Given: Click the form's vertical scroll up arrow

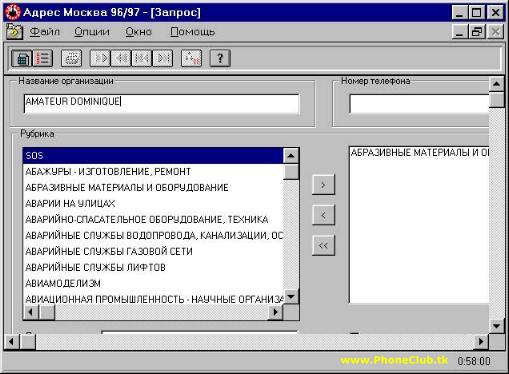Looking at the screenshot, I should coord(497,84).
